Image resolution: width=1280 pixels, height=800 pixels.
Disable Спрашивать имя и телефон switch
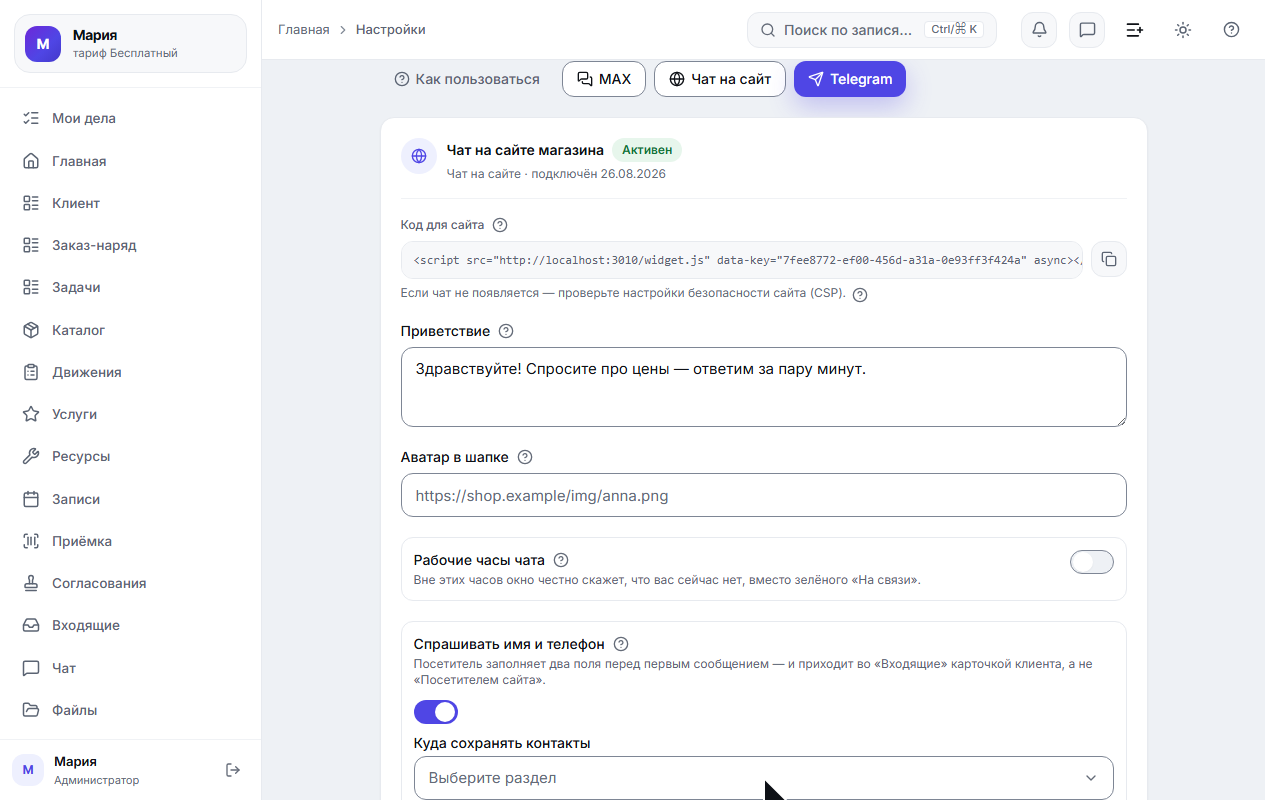tap(436, 712)
